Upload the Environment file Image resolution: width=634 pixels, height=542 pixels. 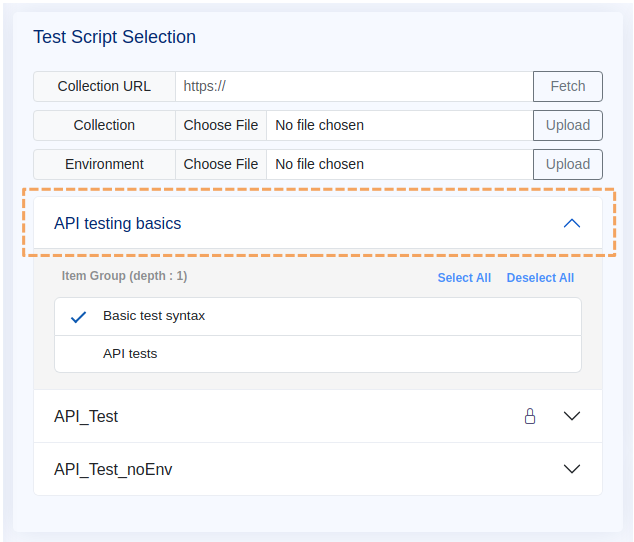[x=568, y=164]
